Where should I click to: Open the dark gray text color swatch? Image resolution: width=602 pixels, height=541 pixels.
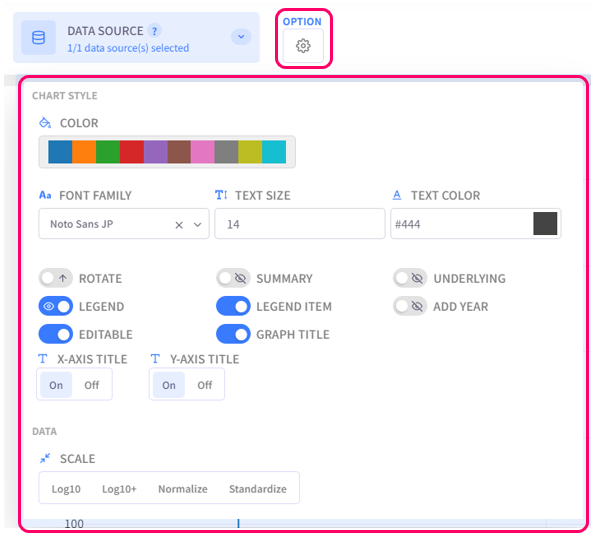[545, 223]
